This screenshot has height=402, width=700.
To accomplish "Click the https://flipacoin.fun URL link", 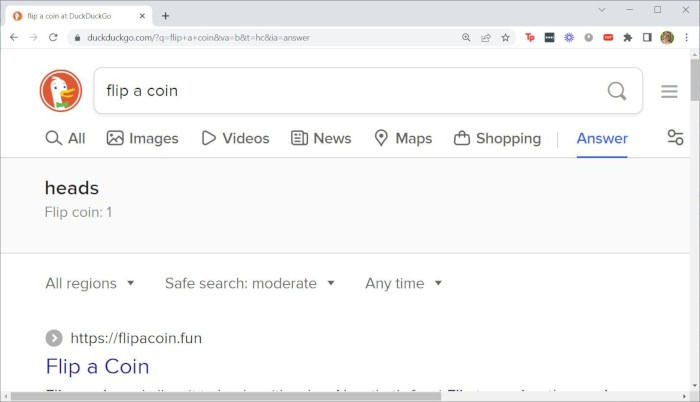I will click(136, 338).
